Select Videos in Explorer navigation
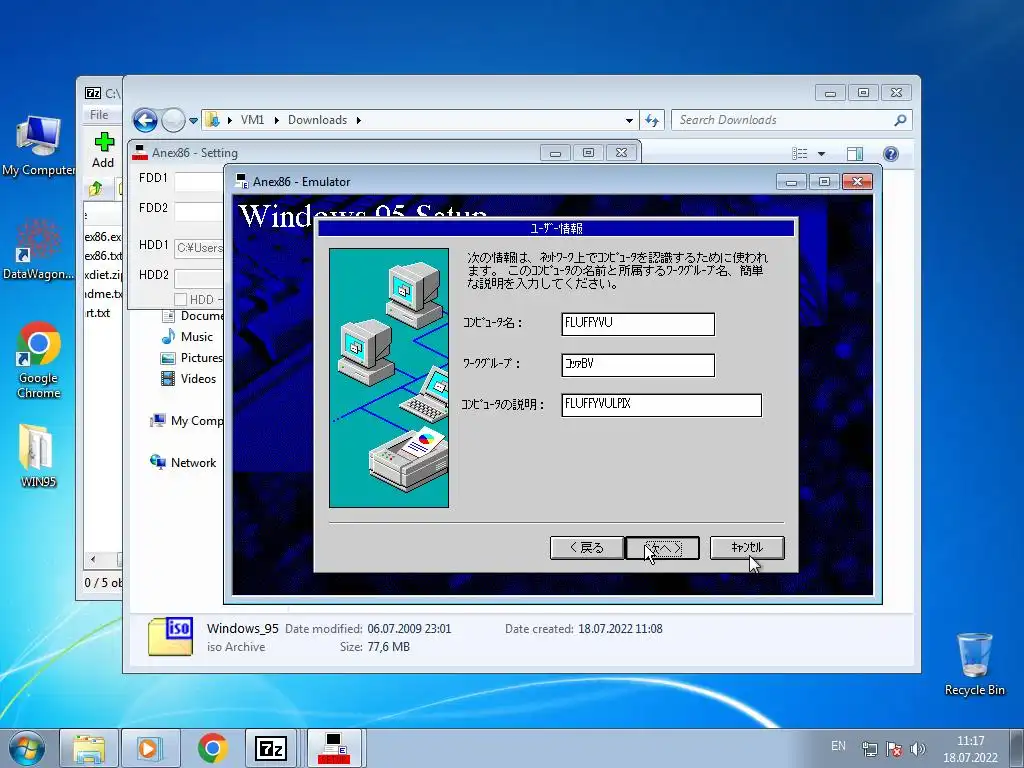 198,379
